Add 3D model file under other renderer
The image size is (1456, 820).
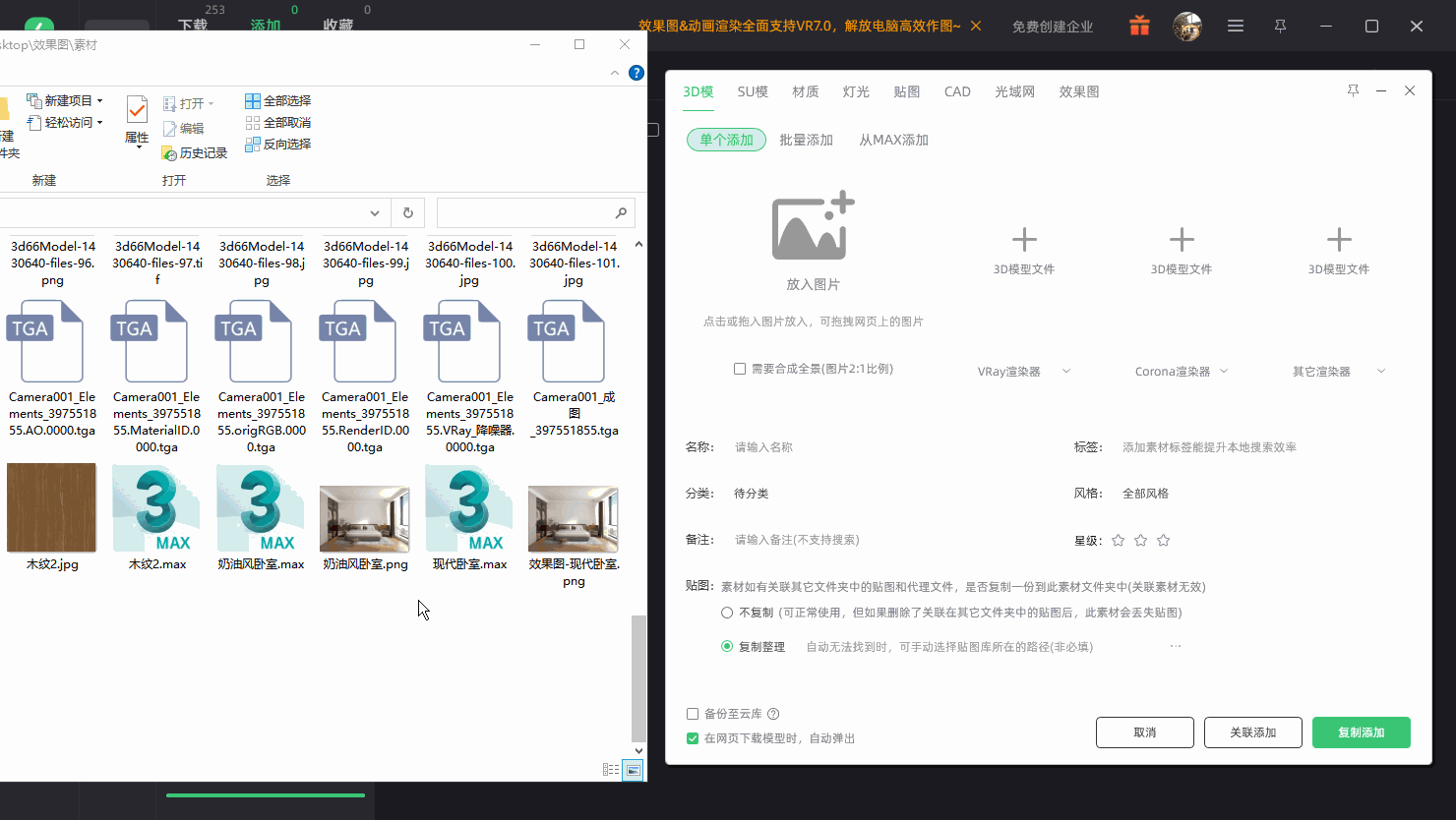coord(1339,239)
